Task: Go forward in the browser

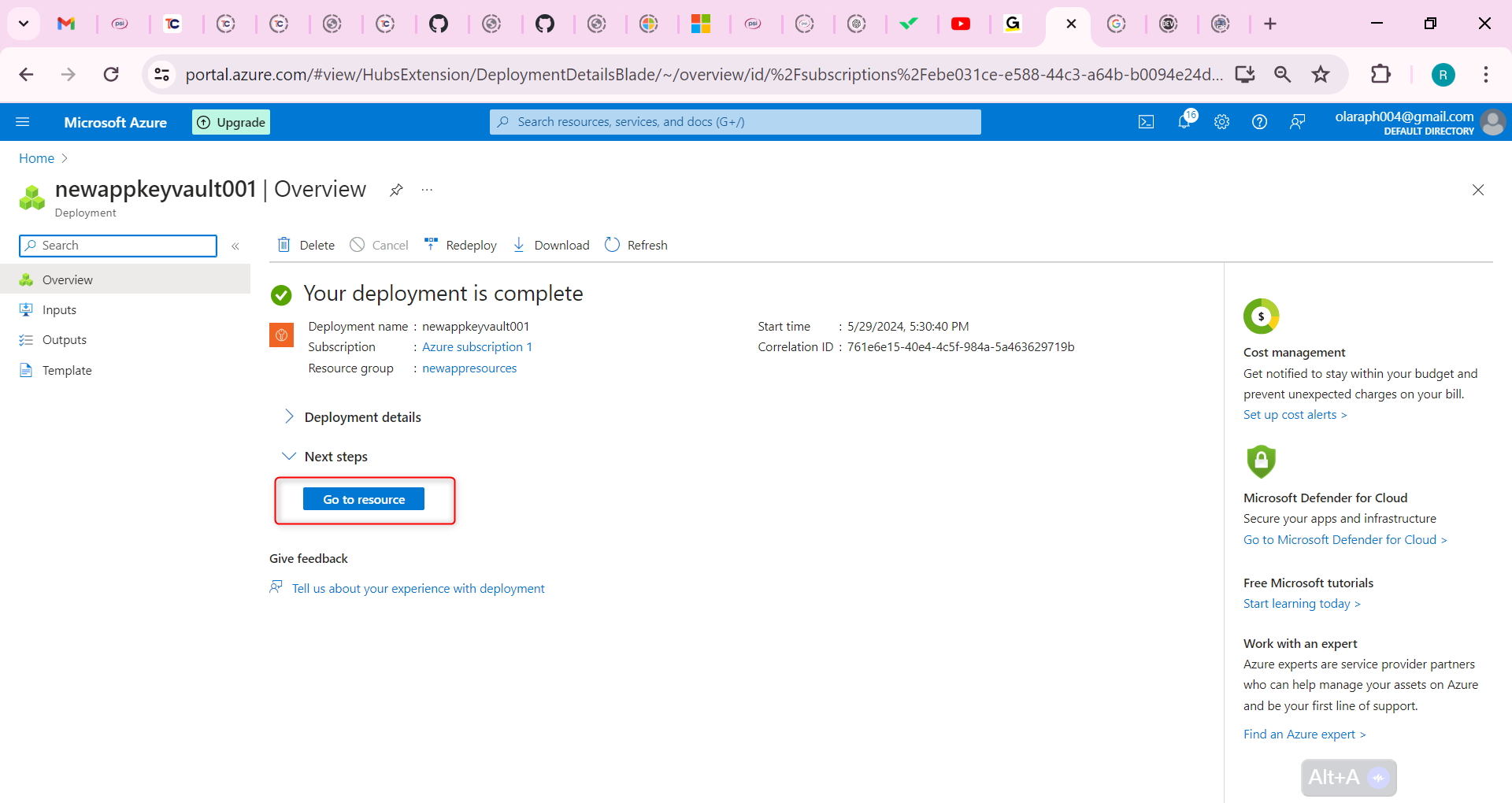Action: [69, 75]
